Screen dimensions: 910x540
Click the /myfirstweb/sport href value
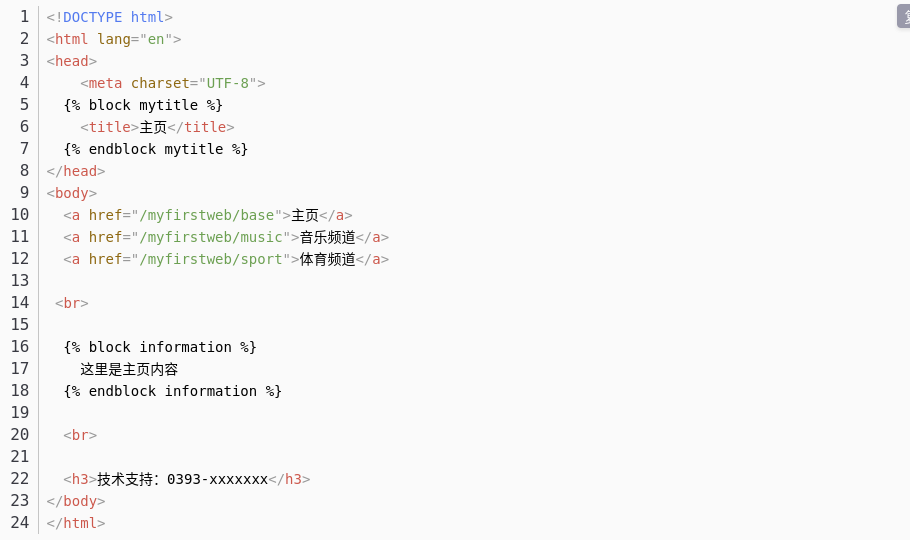[x=211, y=260]
